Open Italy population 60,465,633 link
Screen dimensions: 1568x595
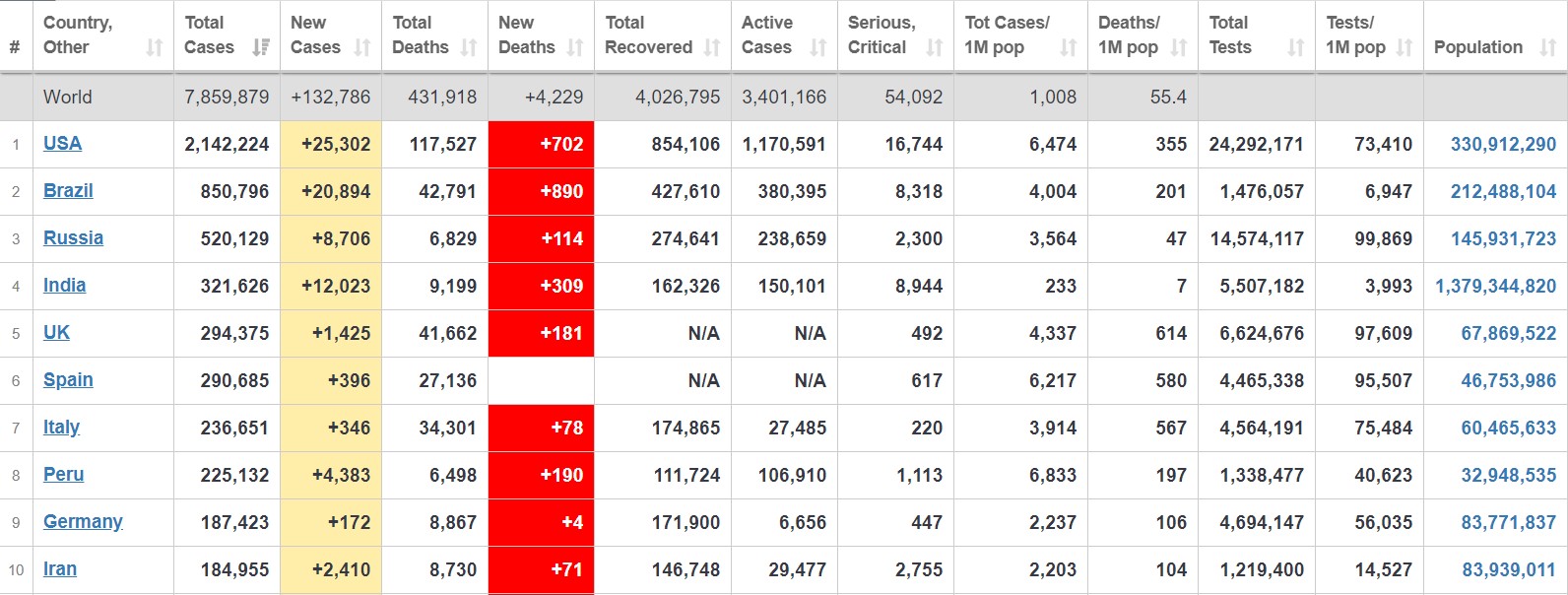coord(1508,428)
